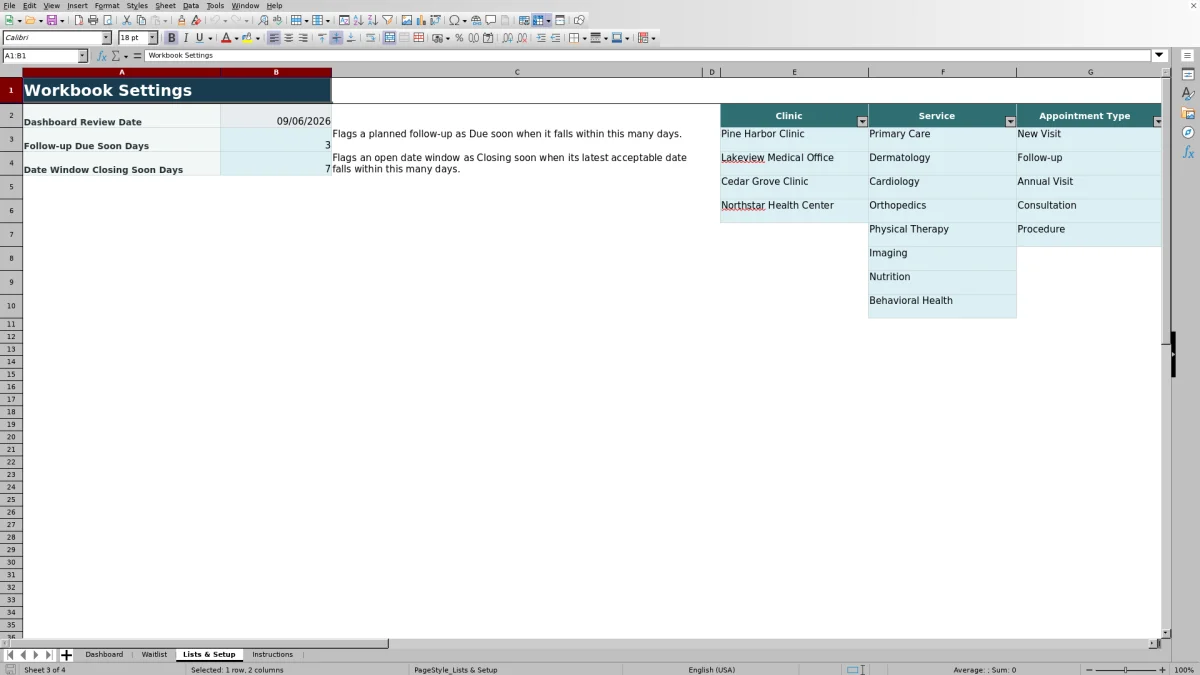
Task: Insert a chart using toolbar icon
Action: 421,20
